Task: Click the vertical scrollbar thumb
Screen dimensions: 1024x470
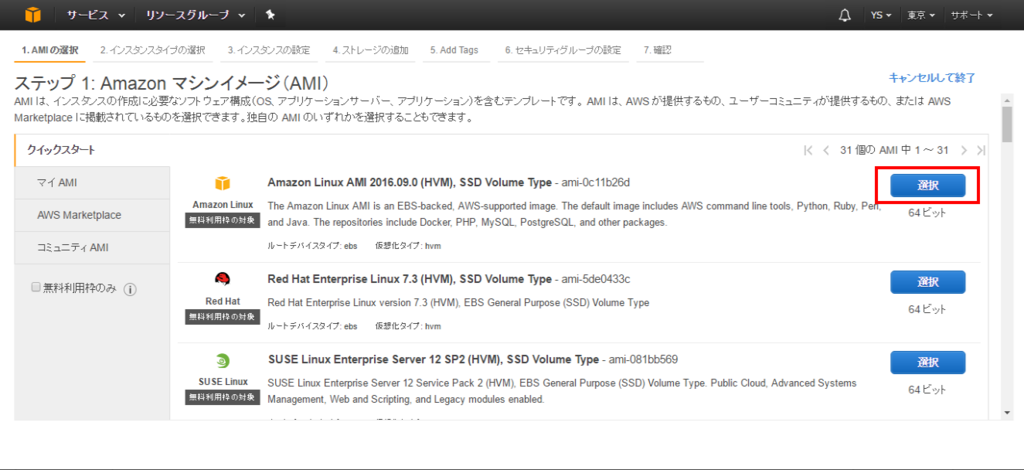Action: [1008, 124]
